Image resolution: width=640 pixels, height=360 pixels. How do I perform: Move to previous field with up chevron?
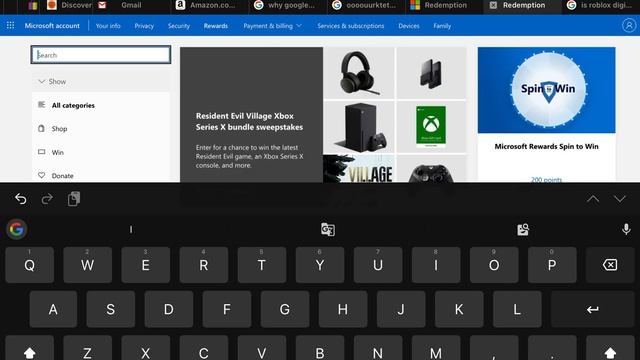[593, 199]
